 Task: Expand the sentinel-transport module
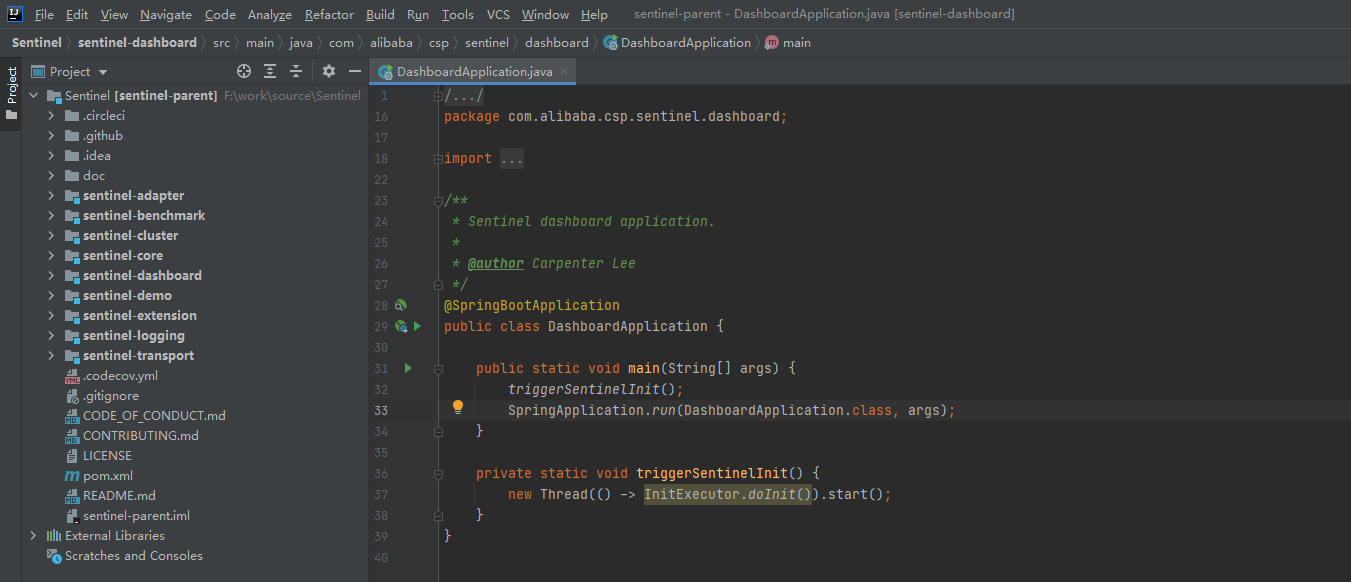pyautogui.click(x=51, y=356)
